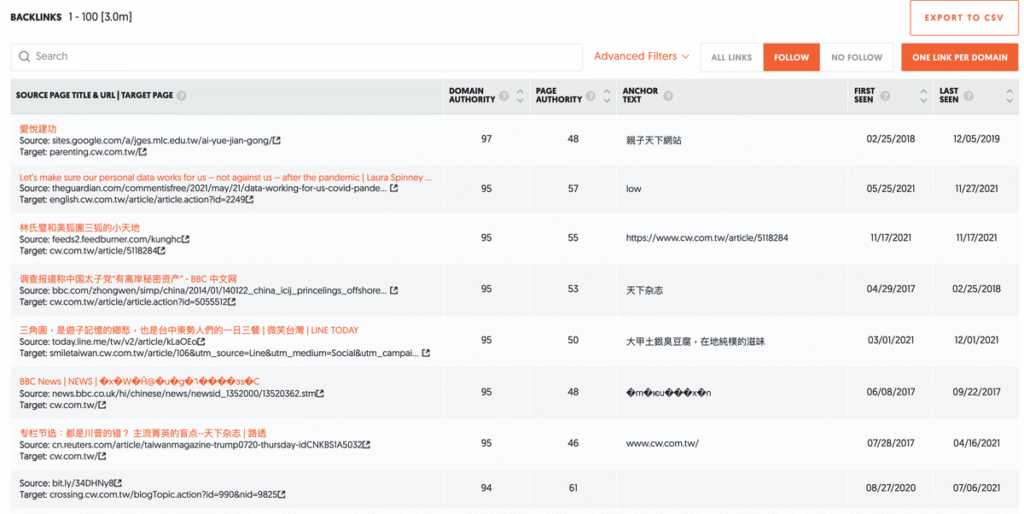1024x514 pixels.
Task: Select the last seen date 12/05/2019
Action: pos(976,139)
